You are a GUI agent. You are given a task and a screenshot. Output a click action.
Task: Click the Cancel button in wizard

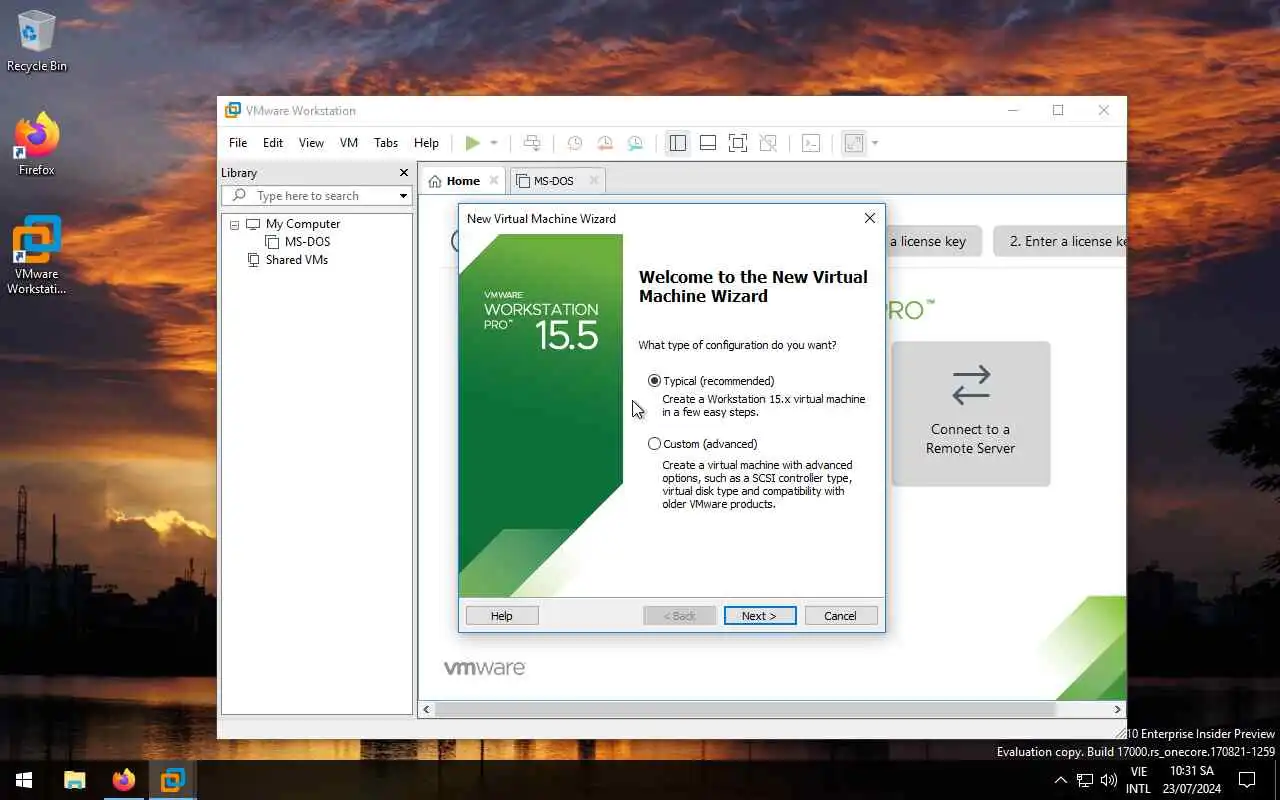841,616
